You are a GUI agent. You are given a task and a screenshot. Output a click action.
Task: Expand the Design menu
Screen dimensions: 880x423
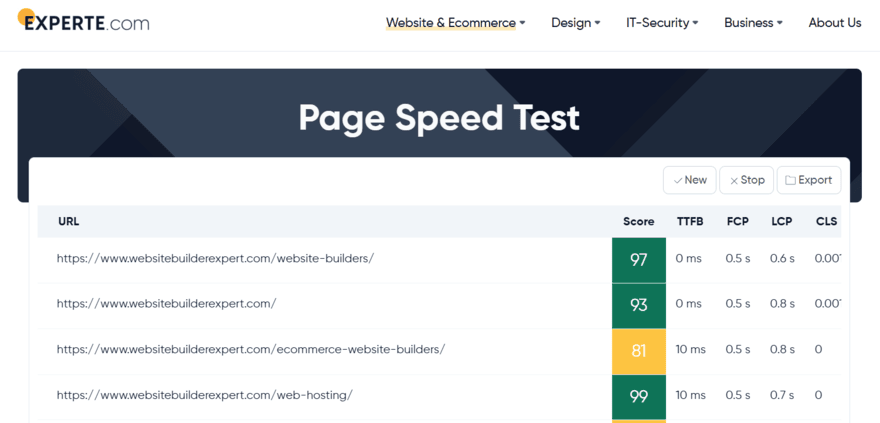click(576, 23)
